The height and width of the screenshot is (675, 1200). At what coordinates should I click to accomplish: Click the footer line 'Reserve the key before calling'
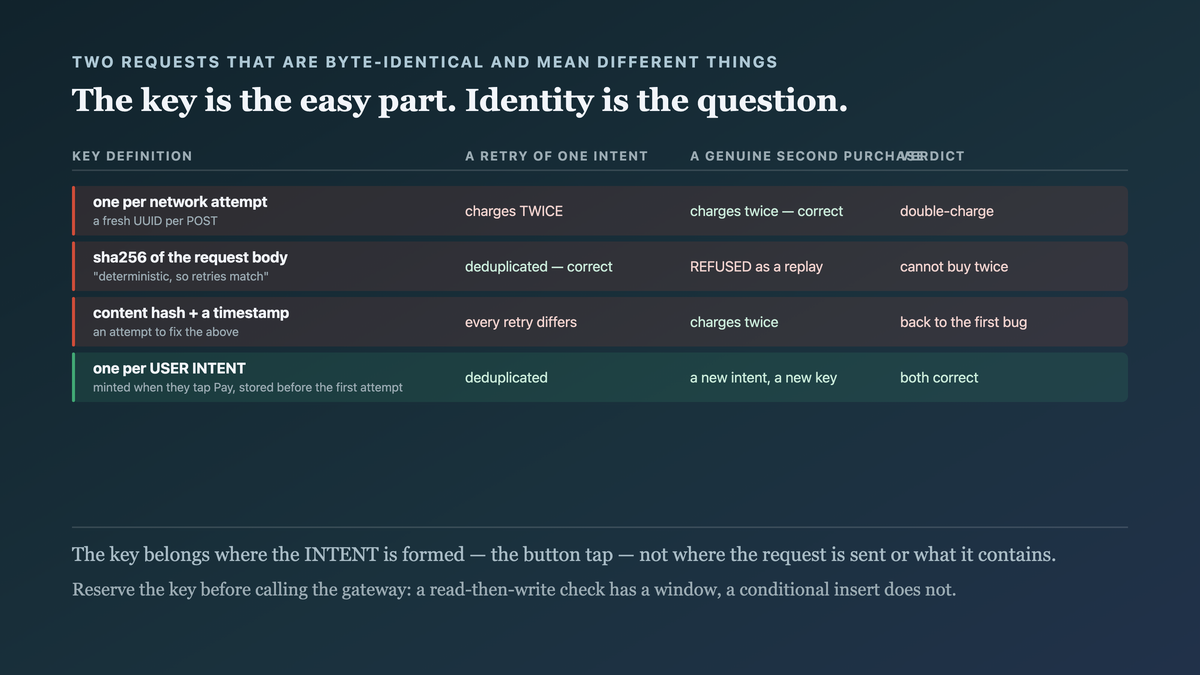pos(514,590)
